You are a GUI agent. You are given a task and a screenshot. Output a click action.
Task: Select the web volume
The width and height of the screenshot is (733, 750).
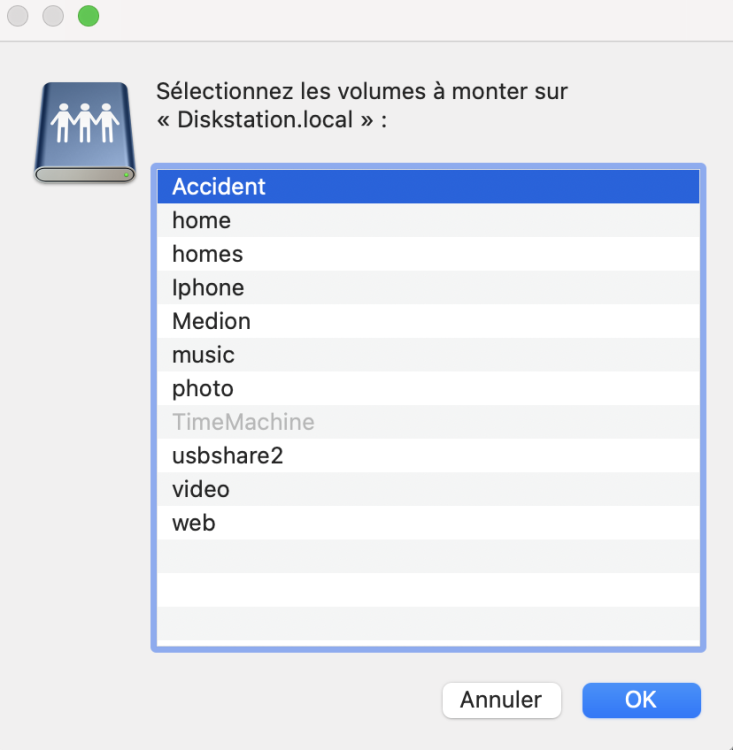click(x=194, y=523)
